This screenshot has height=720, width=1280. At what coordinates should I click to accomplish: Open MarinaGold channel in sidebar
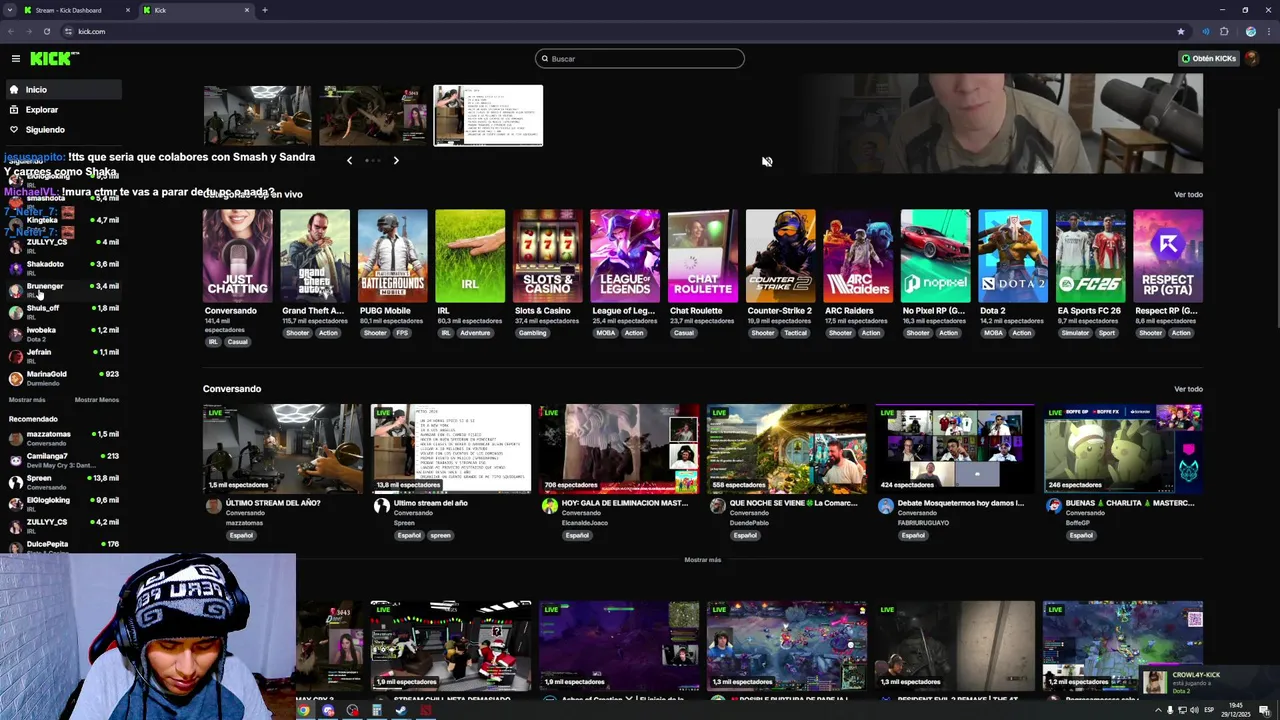click(x=63, y=378)
